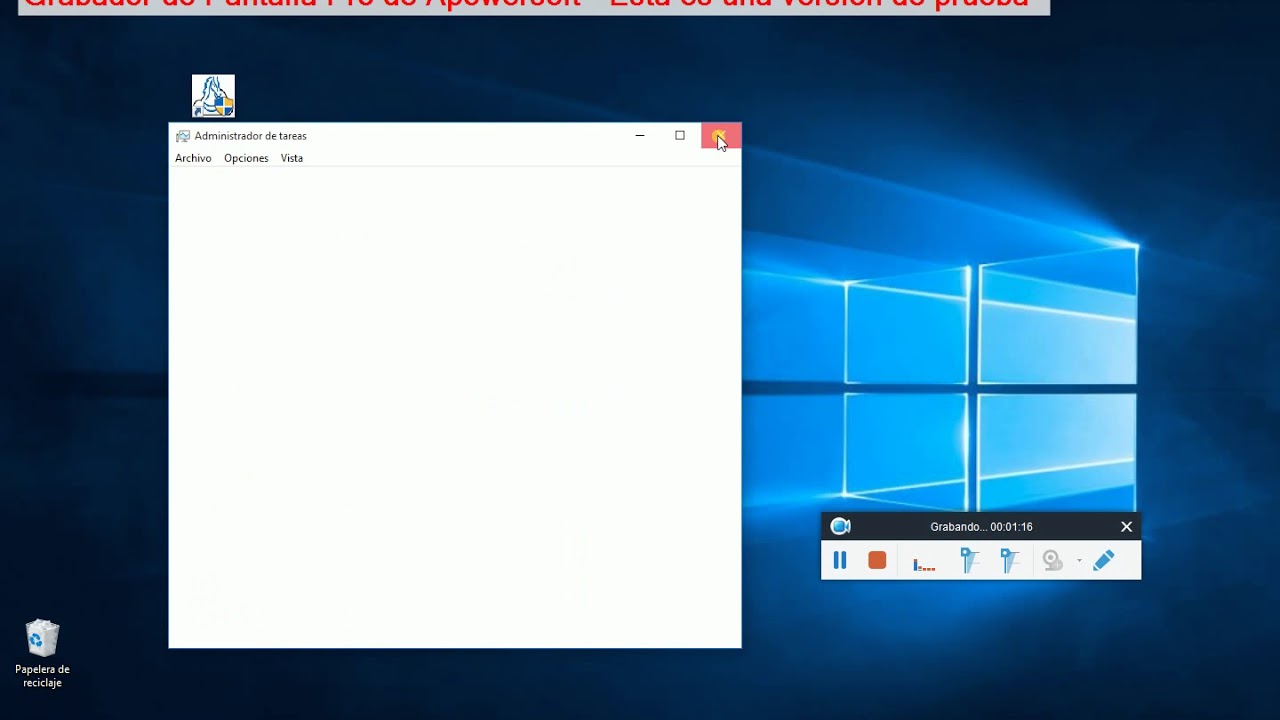This screenshot has width=1280, height=720.
Task: Click the flag icon beside the audio bars
Action: (969, 561)
